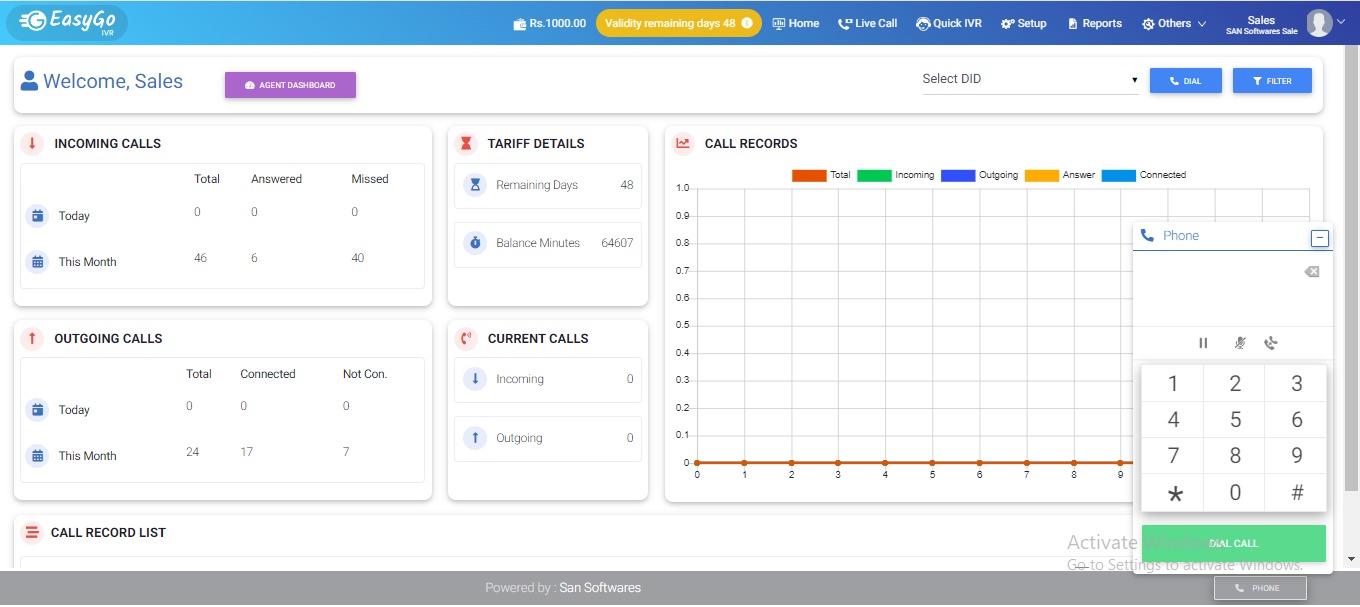Open Reports via the document icon
Viewport: 1360px width, 607px height.
[1074, 22]
